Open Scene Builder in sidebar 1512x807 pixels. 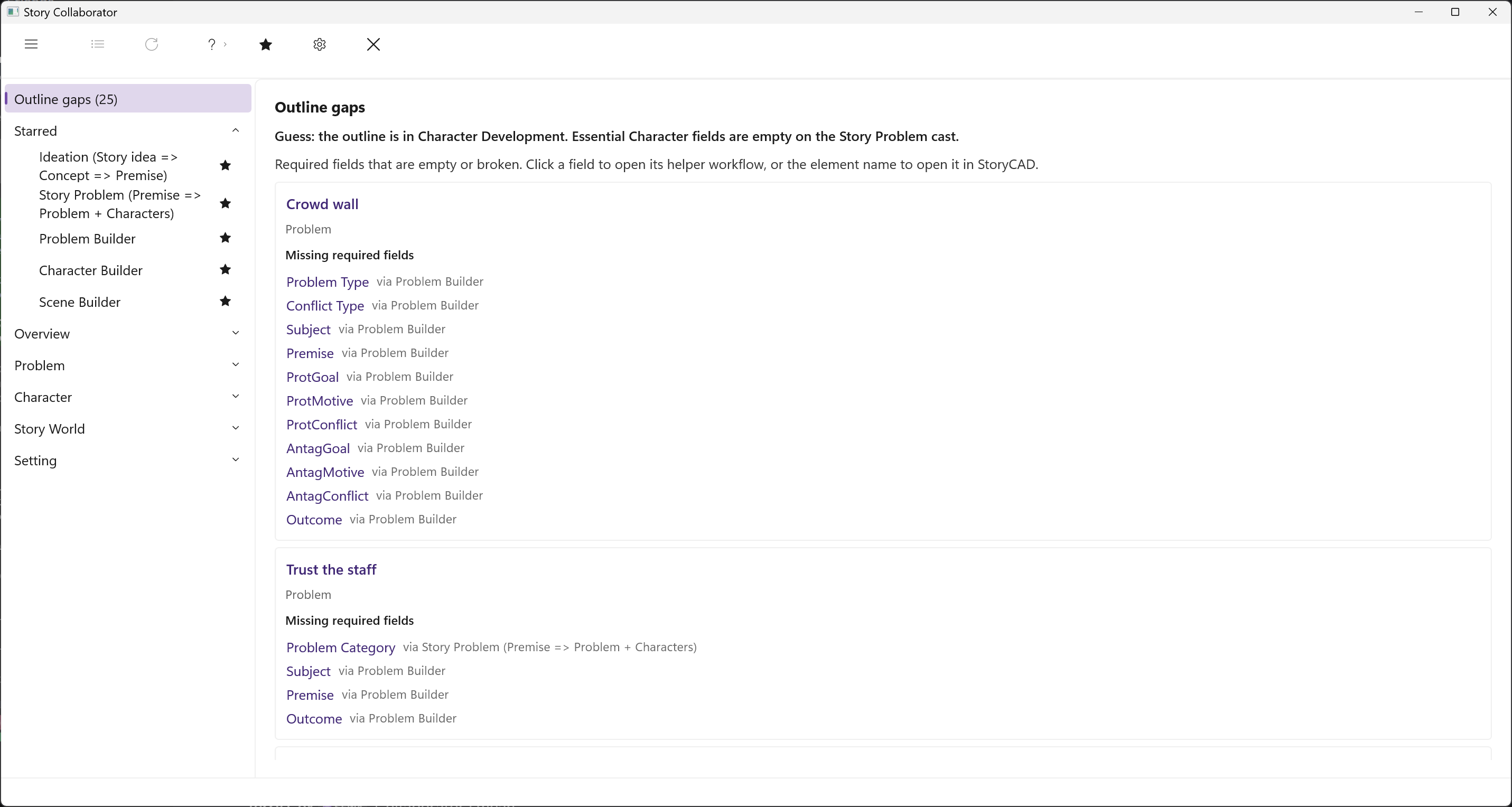[80, 302]
